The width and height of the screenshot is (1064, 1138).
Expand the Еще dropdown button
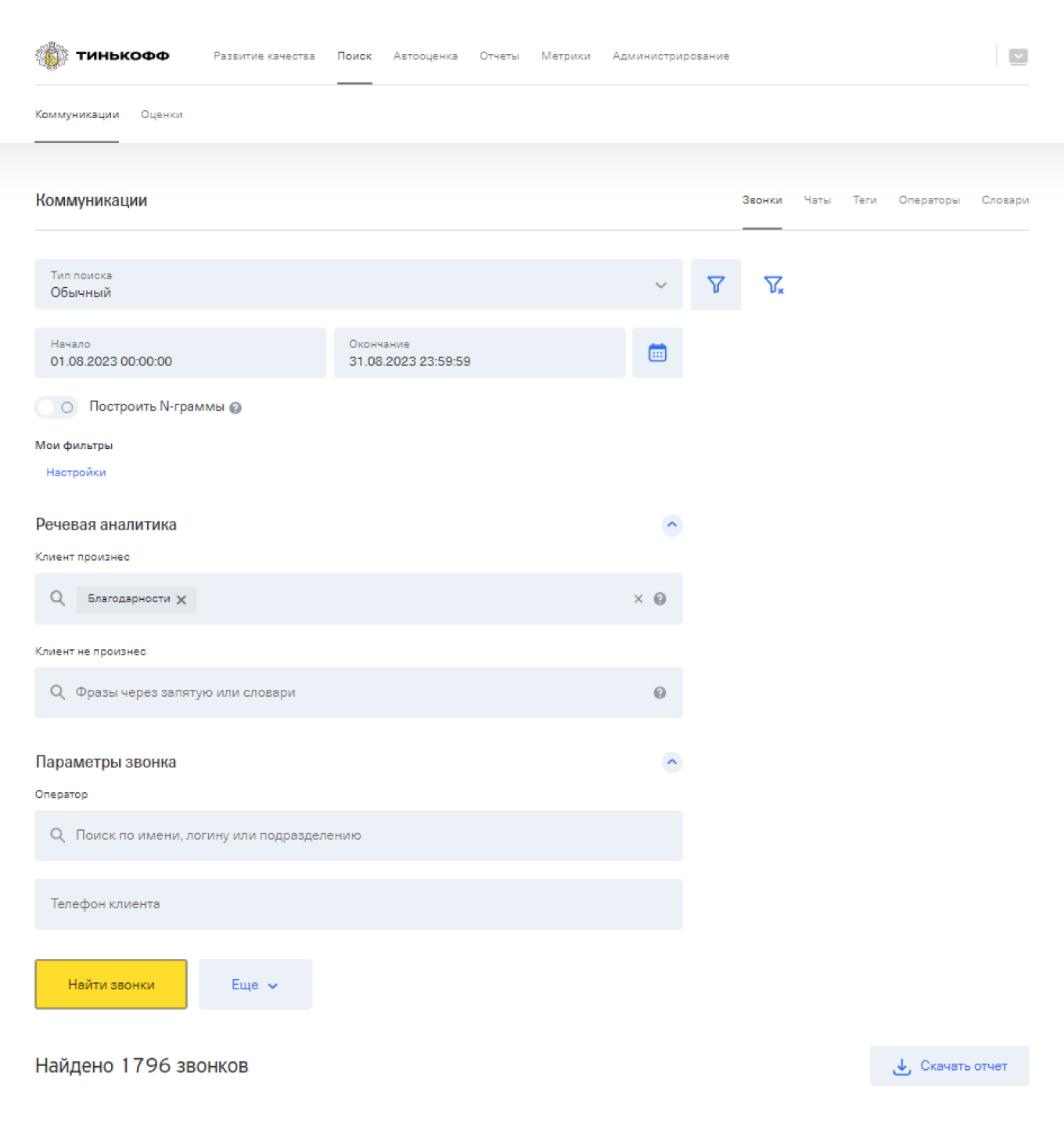click(x=255, y=985)
